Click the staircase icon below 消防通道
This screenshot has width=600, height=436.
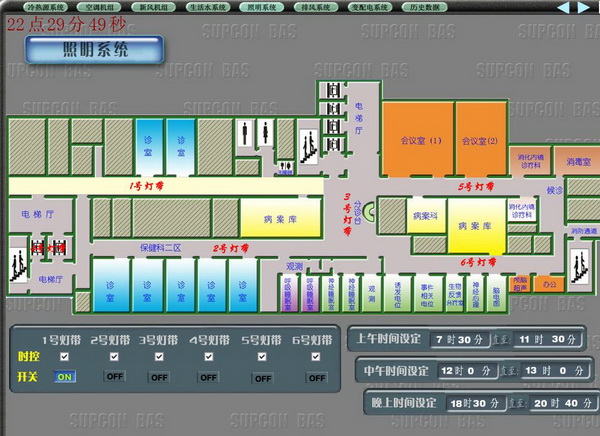tap(580, 266)
